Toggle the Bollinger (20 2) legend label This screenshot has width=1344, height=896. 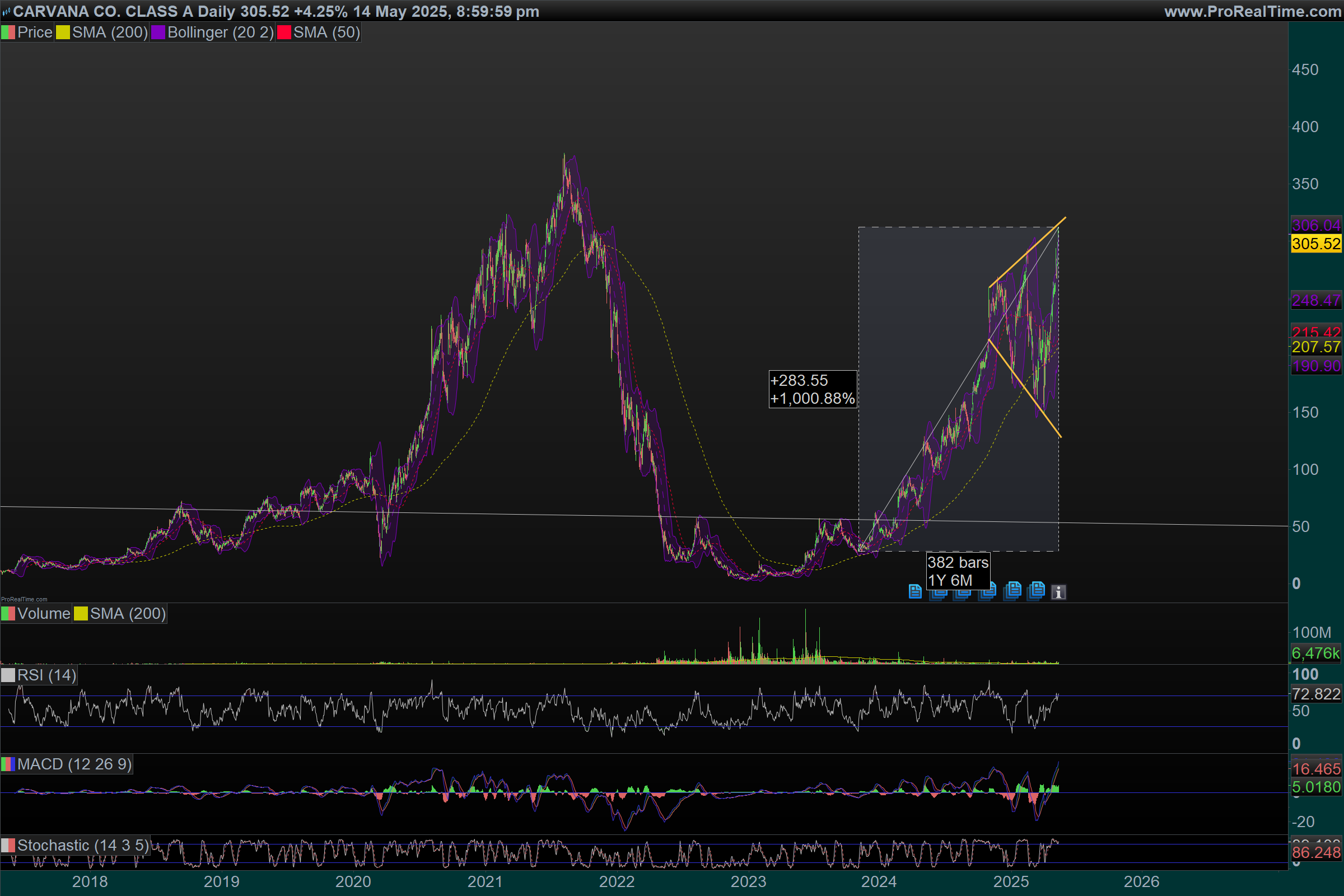tap(220, 32)
